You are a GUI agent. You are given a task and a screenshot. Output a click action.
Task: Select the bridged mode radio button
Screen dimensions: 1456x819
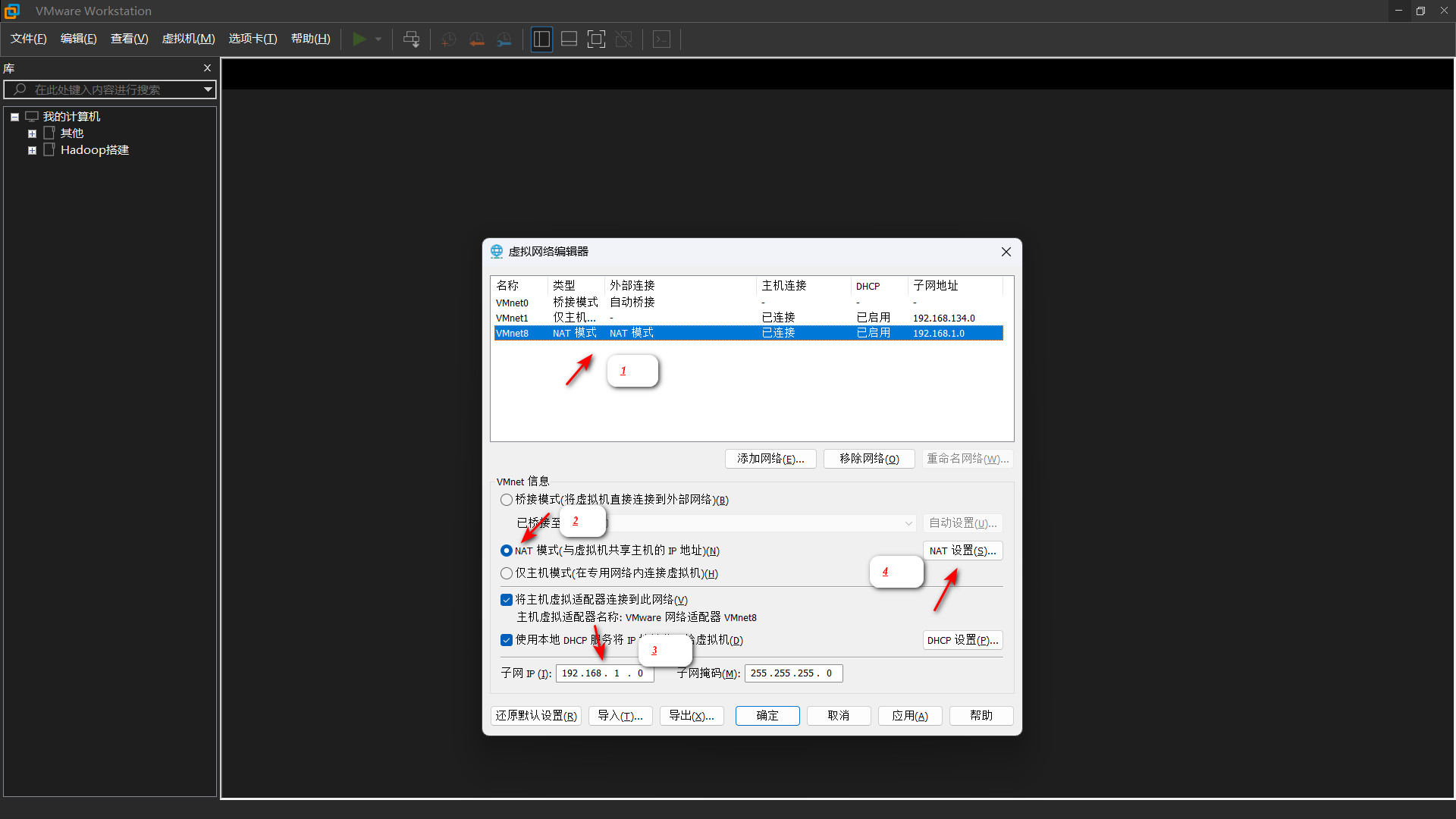[507, 500]
